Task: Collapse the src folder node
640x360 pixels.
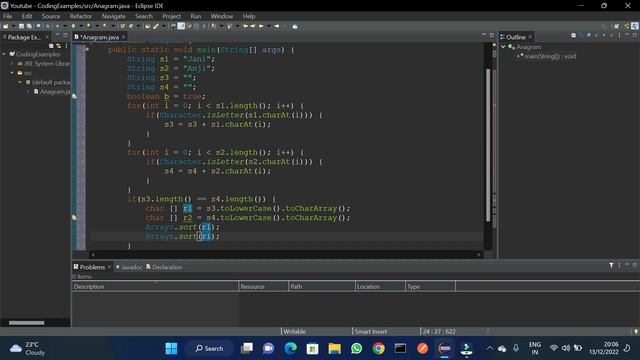Action: 12,73
